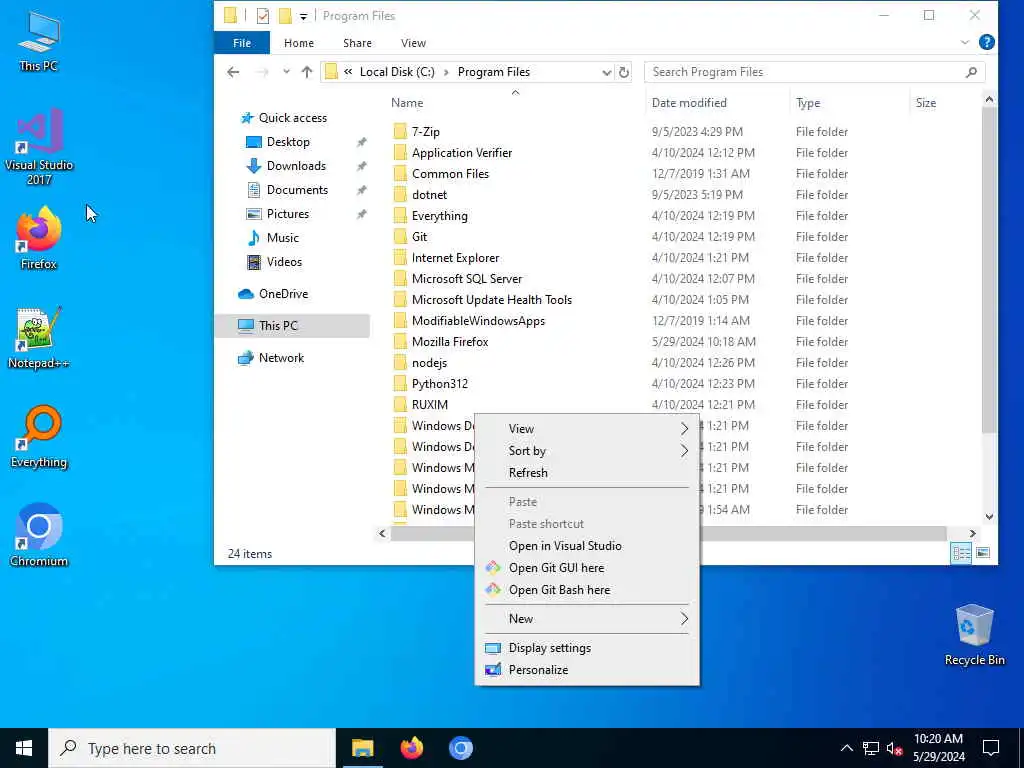Viewport: 1024px width, 768px height.
Task: Expand the ribbon chevron
Action: coord(965,42)
